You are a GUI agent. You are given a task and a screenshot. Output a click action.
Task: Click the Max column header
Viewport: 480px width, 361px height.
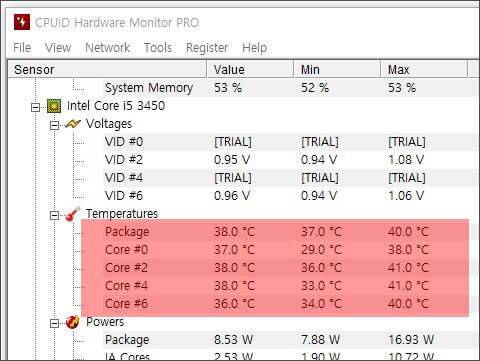pos(424,69)
